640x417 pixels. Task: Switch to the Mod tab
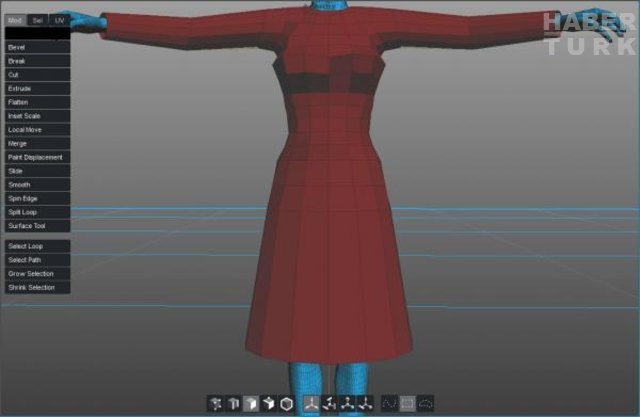pos(14,20)
